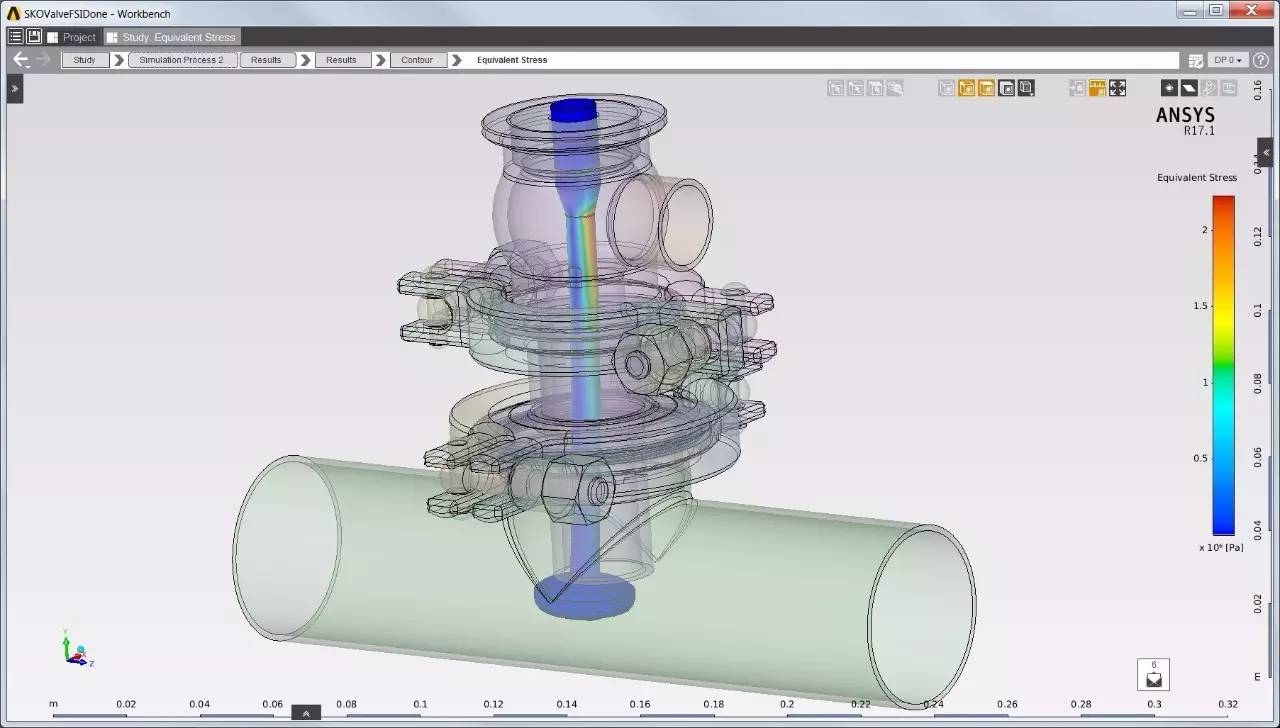Viewport: 1280px width, 728px height.
Task: Toggle the highlighted ruler display icon
Action: click(x=1097, y=88)
